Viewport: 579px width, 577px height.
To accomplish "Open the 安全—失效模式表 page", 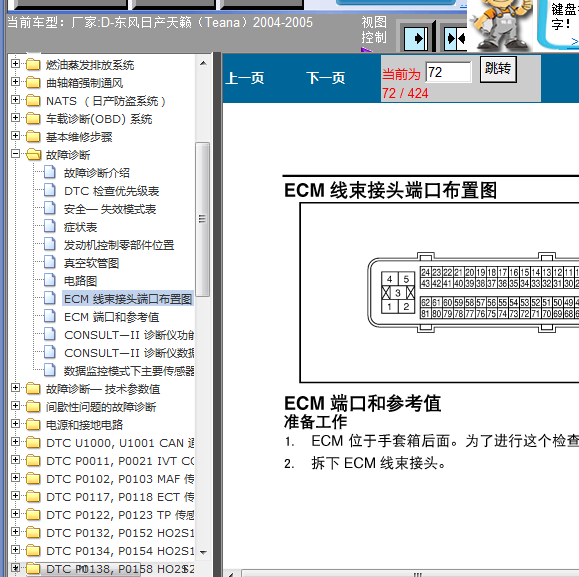I will (x=110, y=209).
